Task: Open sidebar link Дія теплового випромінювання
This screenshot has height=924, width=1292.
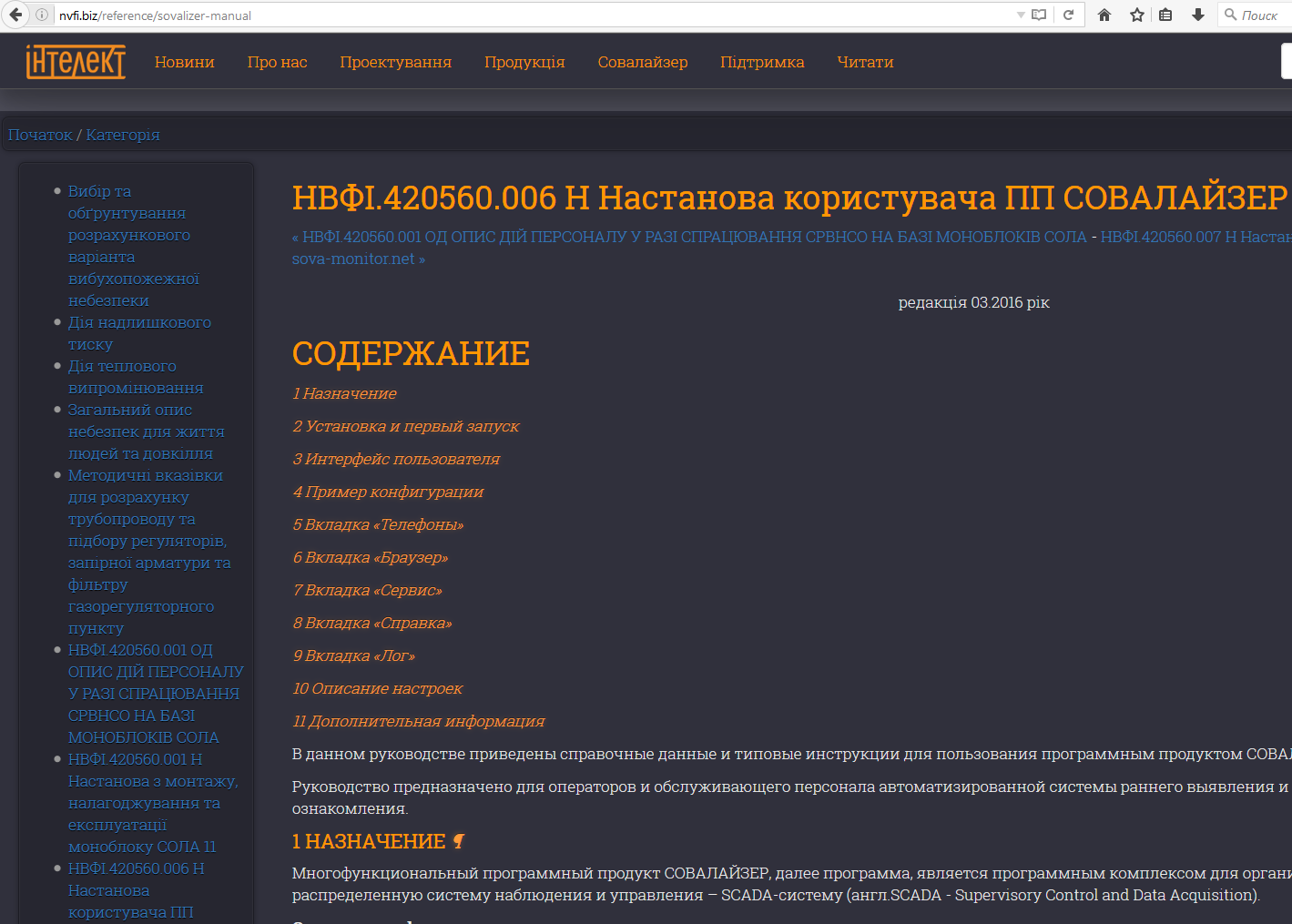Action: pos(136,377)
